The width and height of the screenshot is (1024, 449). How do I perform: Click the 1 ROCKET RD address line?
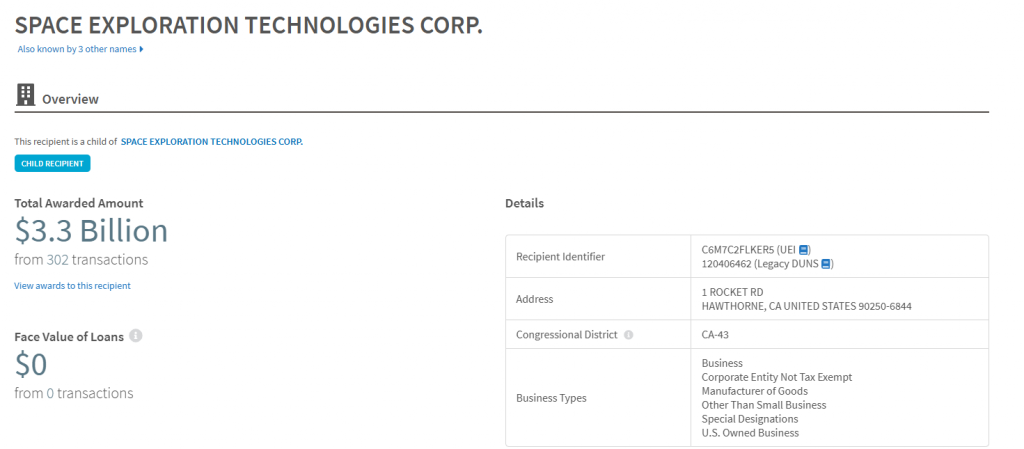(x=732, y=292)
